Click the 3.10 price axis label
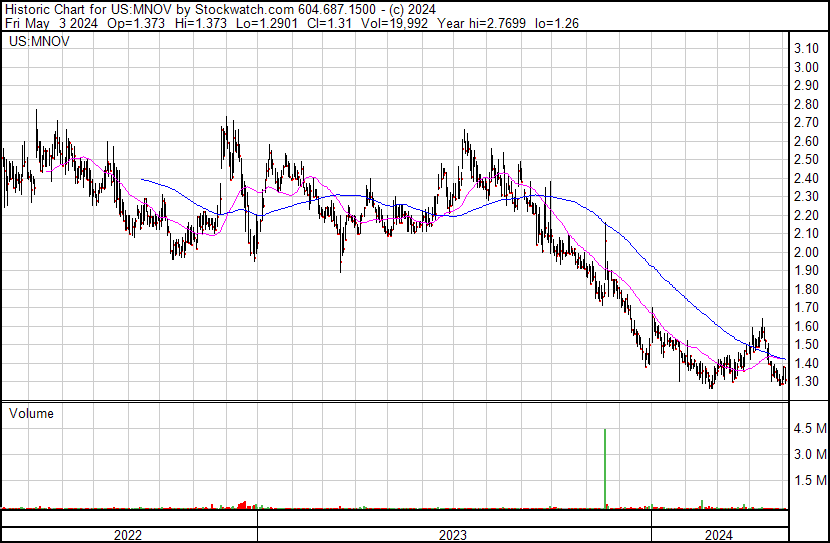 (806, 49)
